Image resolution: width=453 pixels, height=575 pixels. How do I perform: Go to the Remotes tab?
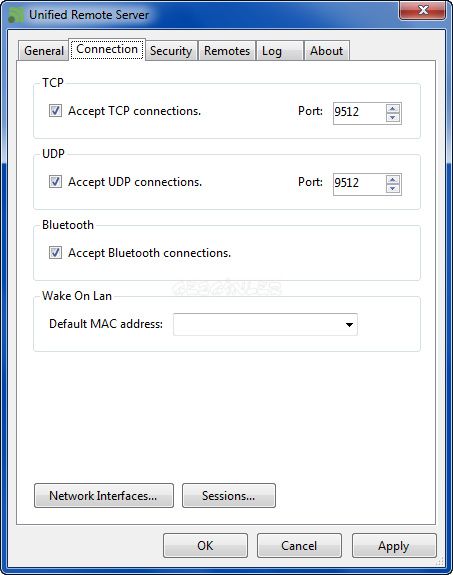(227, 51)
